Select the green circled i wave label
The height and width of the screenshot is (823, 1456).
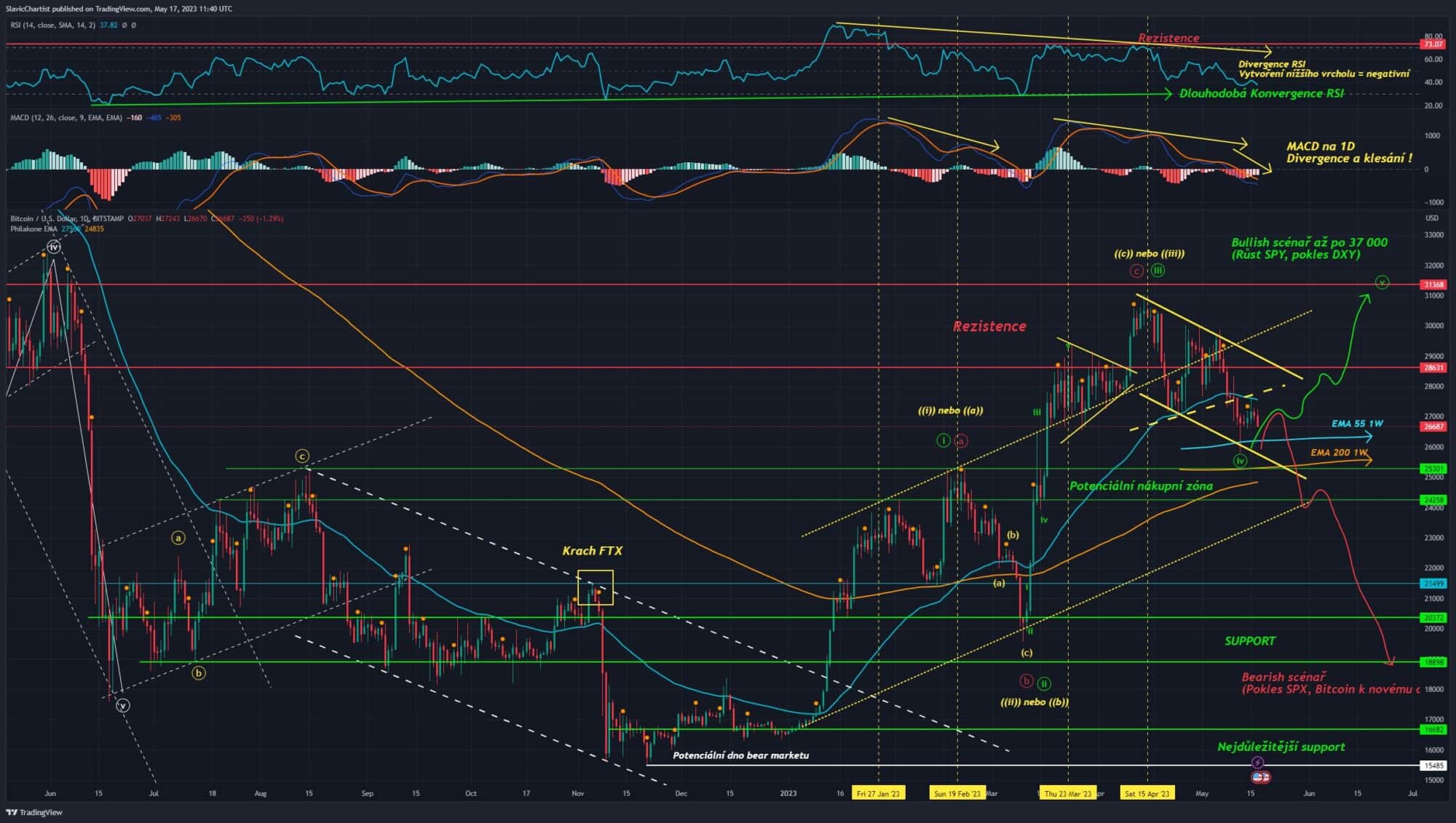pos(943,440)
